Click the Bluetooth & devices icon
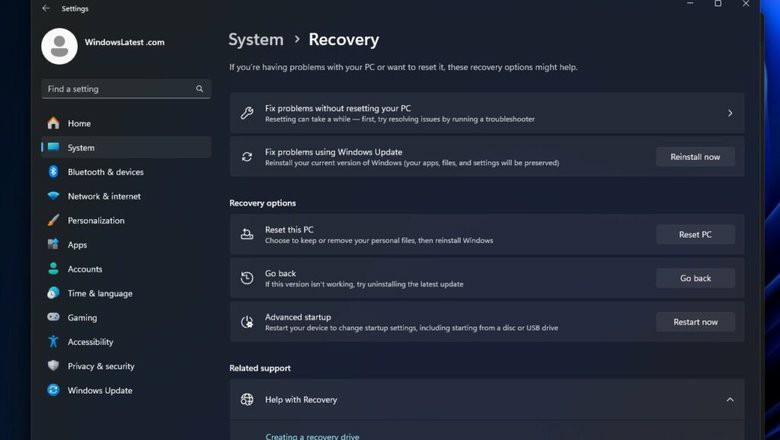Image resolution: width=780 pixels, height=440 pixels. [53, 172]
